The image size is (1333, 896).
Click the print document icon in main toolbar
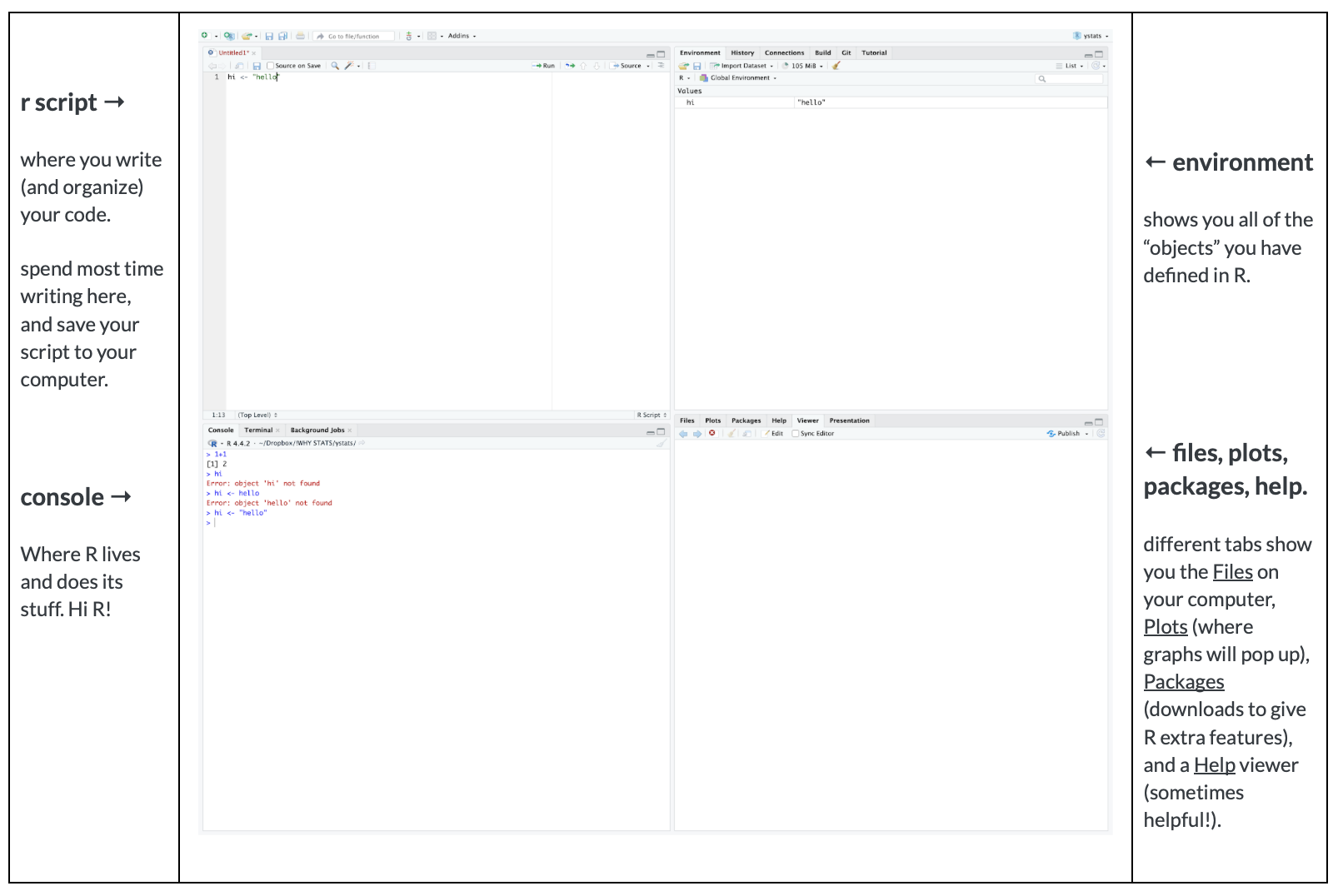[x=300, y=37]
